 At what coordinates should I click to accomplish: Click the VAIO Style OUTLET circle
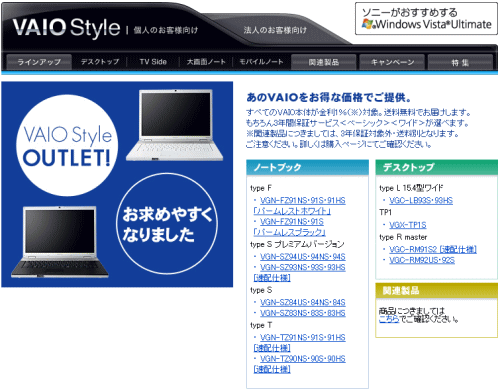67,145
